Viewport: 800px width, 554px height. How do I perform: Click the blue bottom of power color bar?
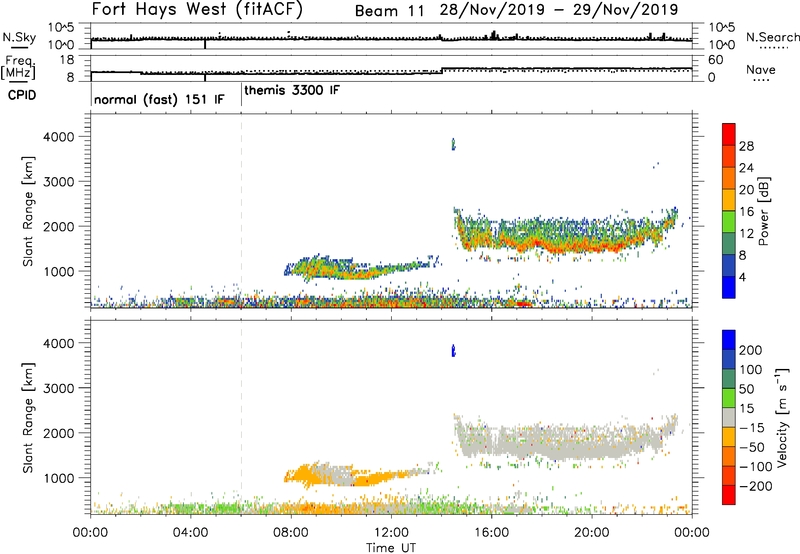coord(729,287)
